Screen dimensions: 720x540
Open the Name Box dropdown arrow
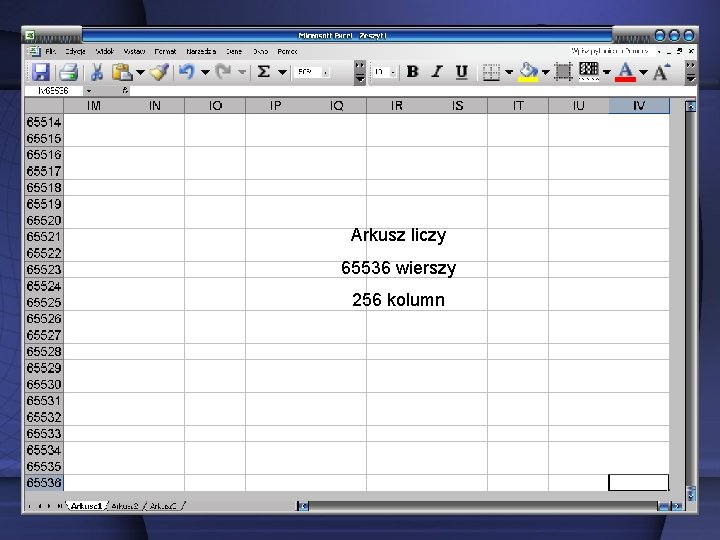[89, 91]
